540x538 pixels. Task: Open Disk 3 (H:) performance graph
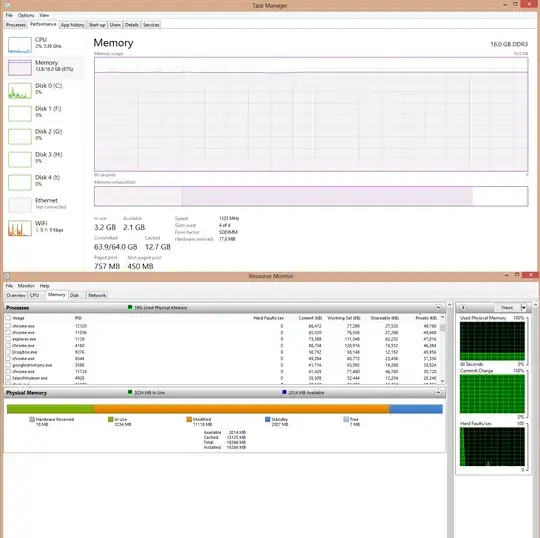click(x=20, y=159)
